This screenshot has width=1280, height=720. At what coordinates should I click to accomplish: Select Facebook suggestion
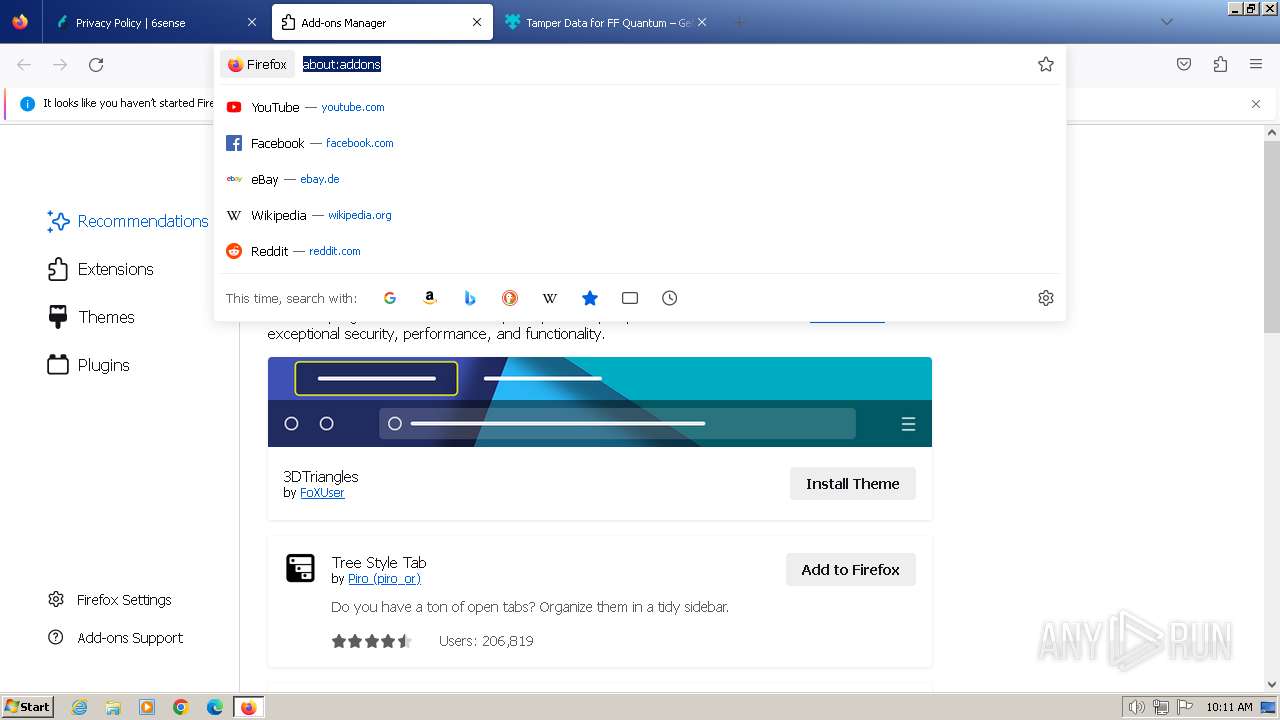(x=640, y=143)
